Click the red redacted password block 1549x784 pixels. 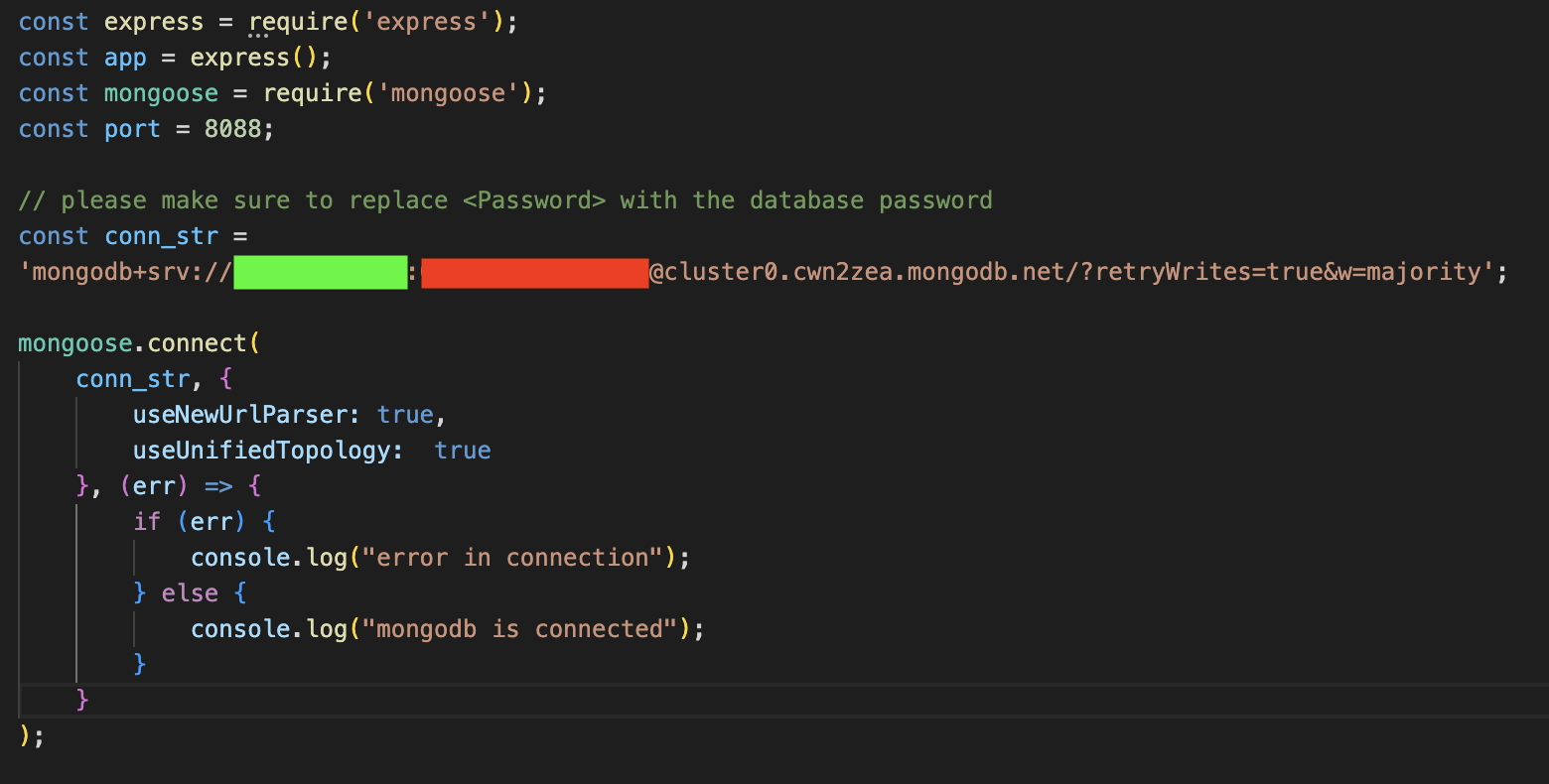[535, 272]
